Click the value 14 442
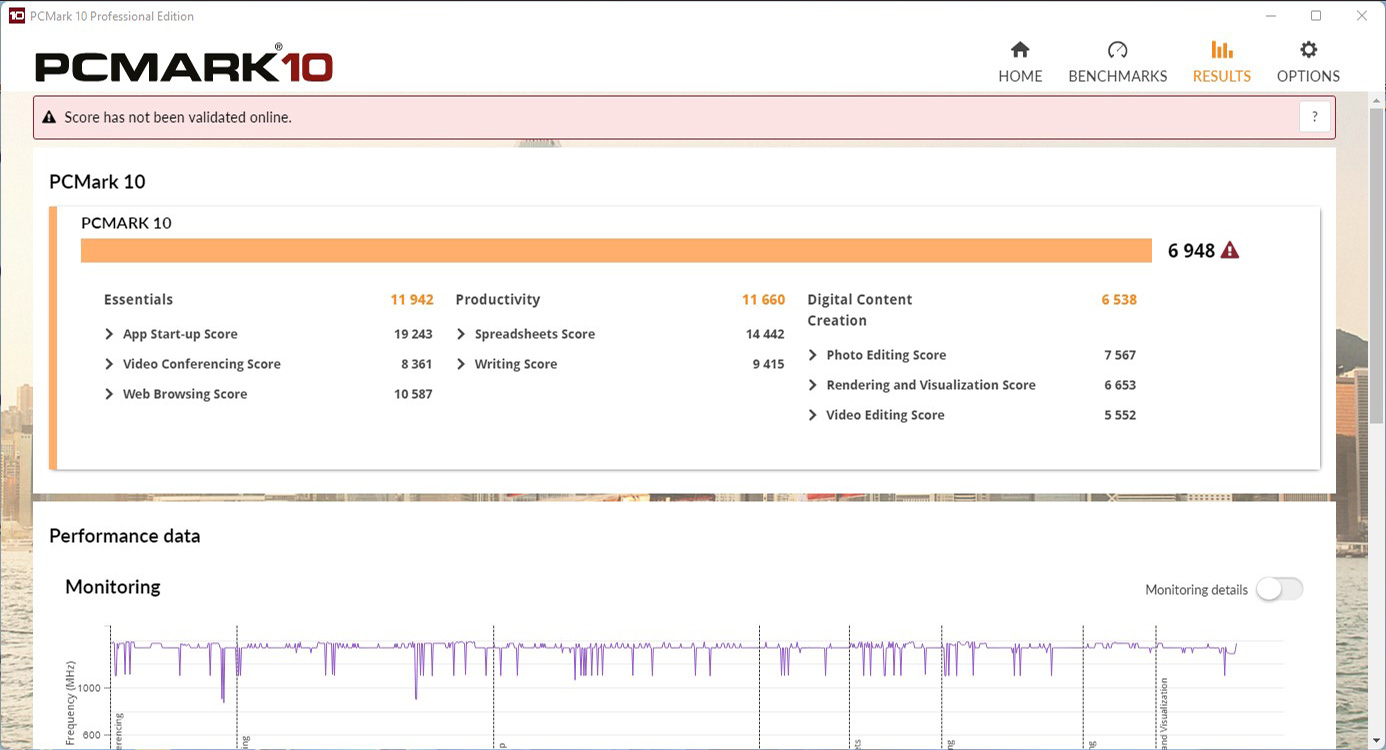 tap(765, 334)
